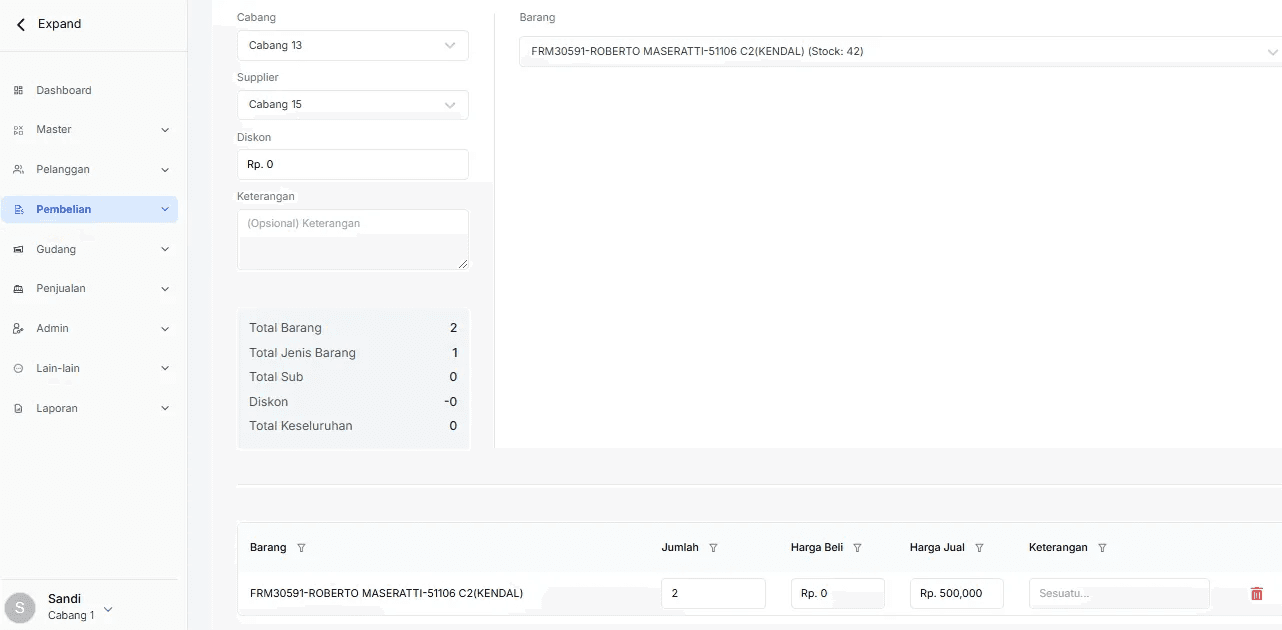Expand the Gudang menu chevron

click(x=165, y=249)
